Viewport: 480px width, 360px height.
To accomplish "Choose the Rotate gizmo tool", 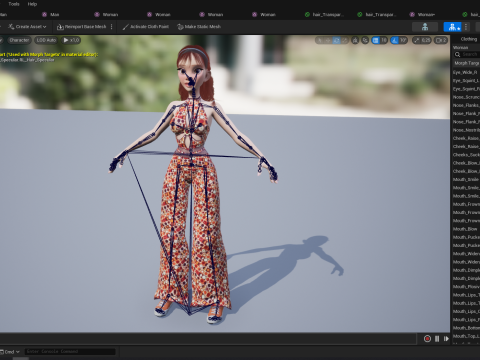I will 336,40.
